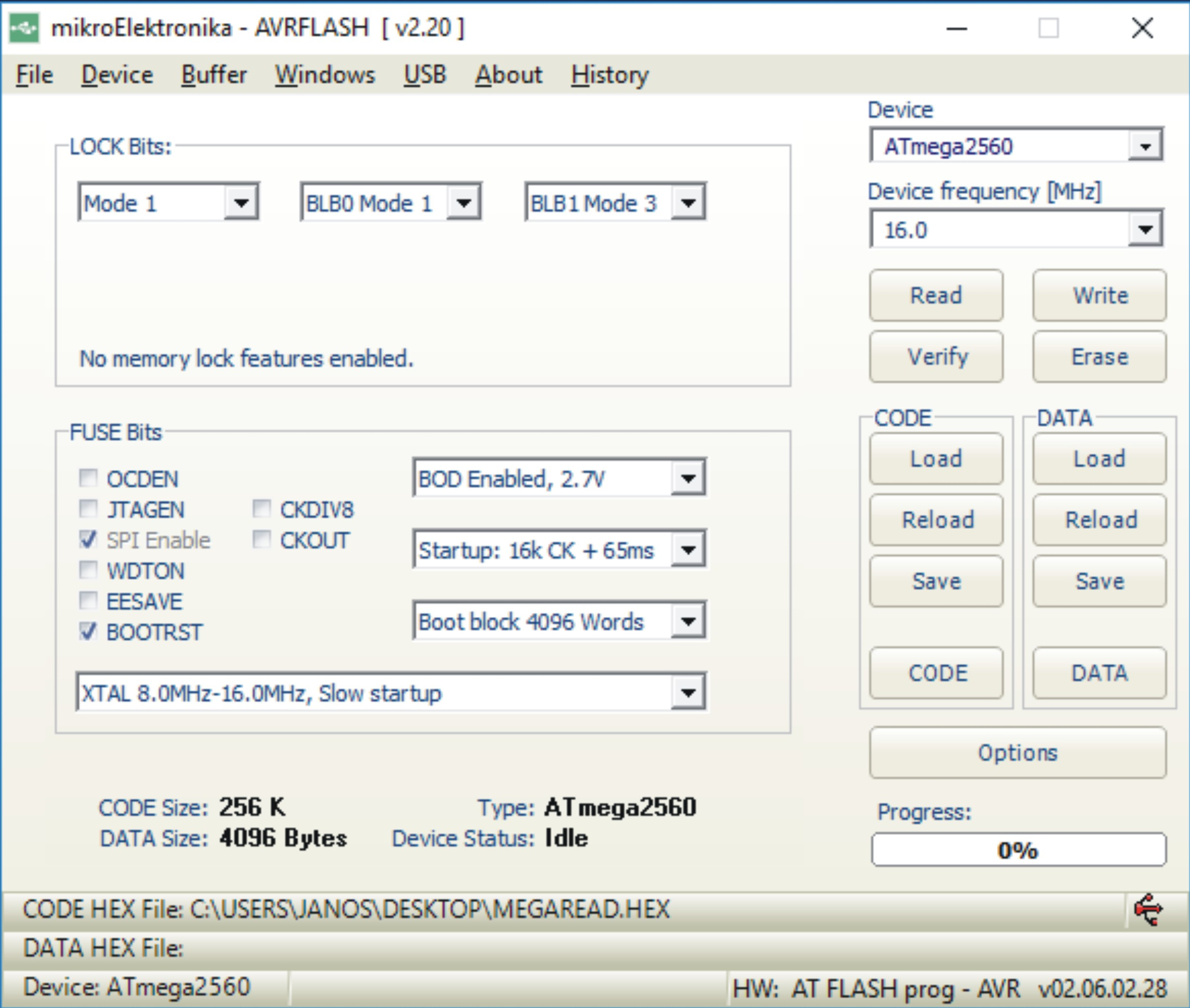Open the About menu
The height and width of the screenshot is (1008, 1190).
509,75
